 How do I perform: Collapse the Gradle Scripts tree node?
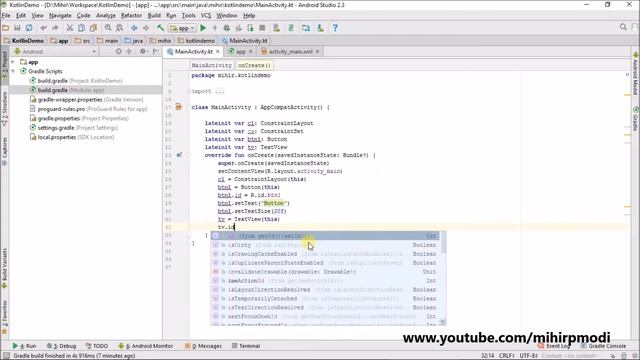(x=13, y=71)
